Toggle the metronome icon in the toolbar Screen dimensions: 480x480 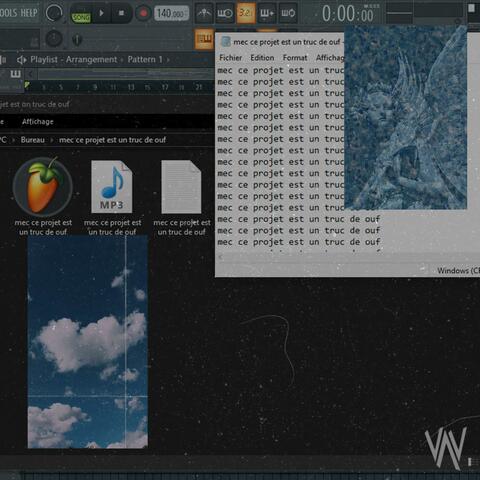(204, 13)
